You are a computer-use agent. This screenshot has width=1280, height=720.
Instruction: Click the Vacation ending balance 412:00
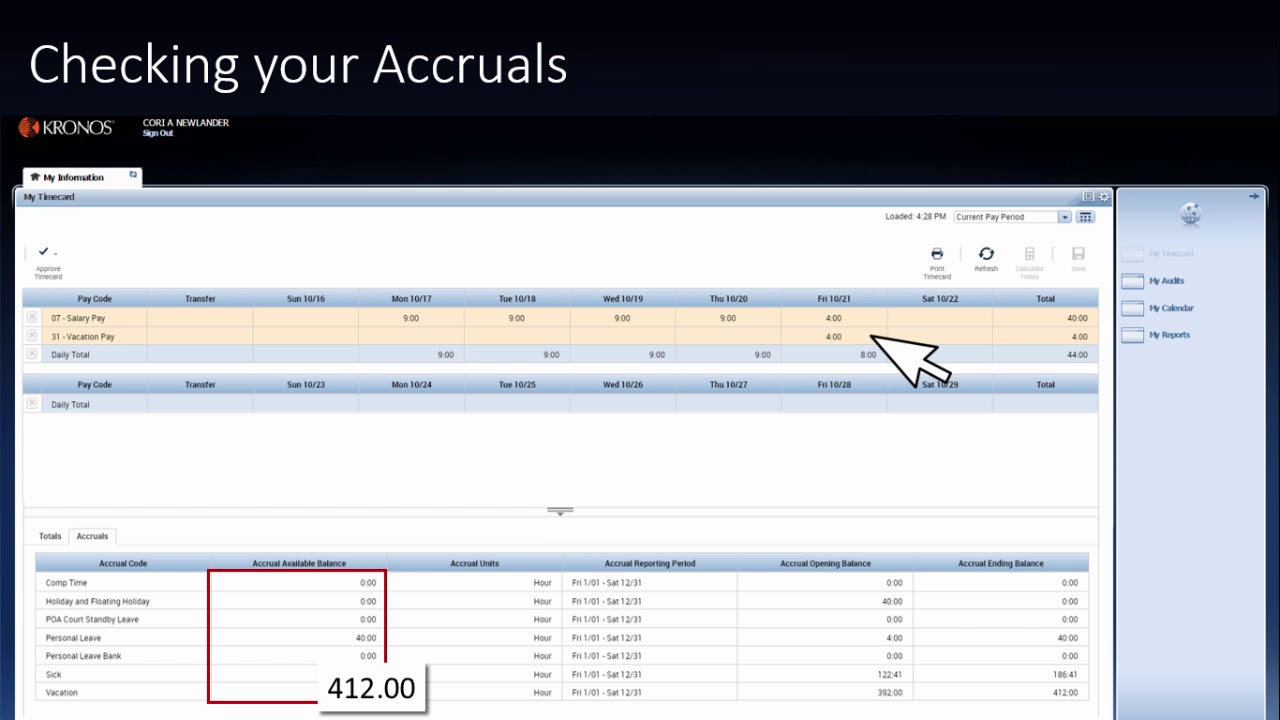click(1065, 692)
